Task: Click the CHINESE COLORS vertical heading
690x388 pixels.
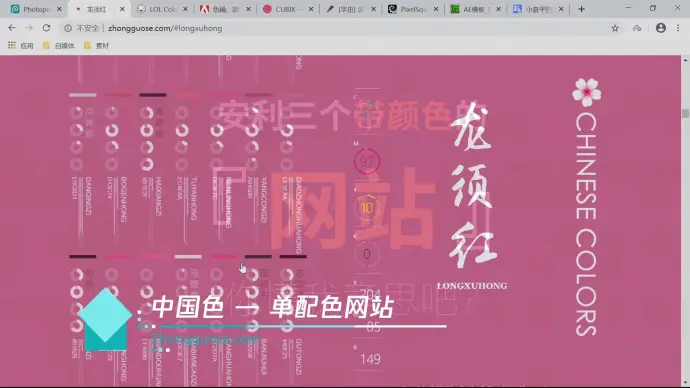Action: (587, 224)
